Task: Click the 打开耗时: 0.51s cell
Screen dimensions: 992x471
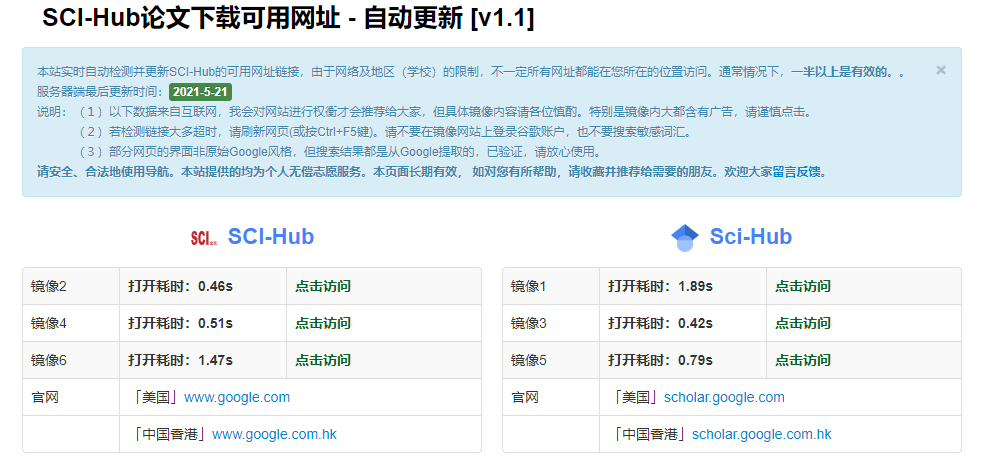Action: coord(203,323)
